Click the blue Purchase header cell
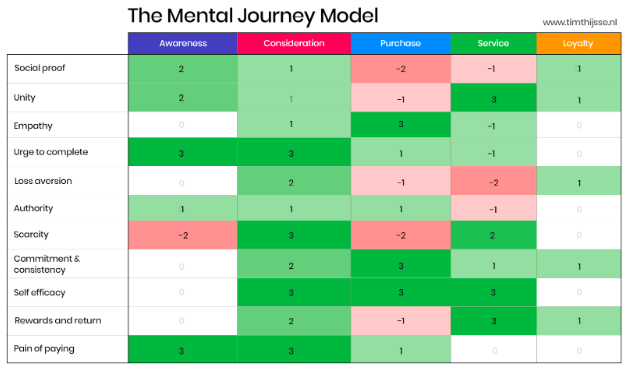637x375 pixels. click(x=401, y=43)
